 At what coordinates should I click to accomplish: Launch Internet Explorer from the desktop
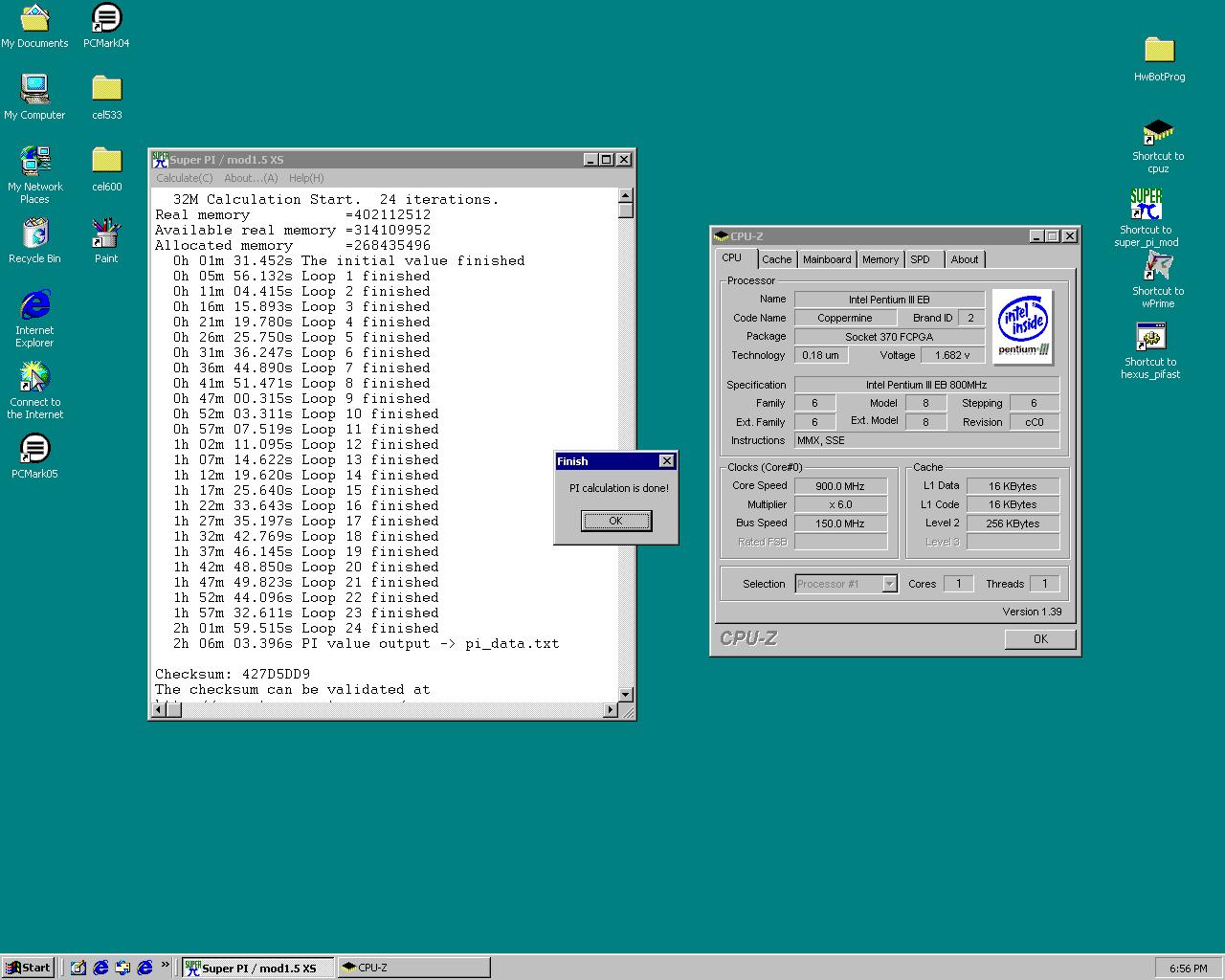point(34,320)
